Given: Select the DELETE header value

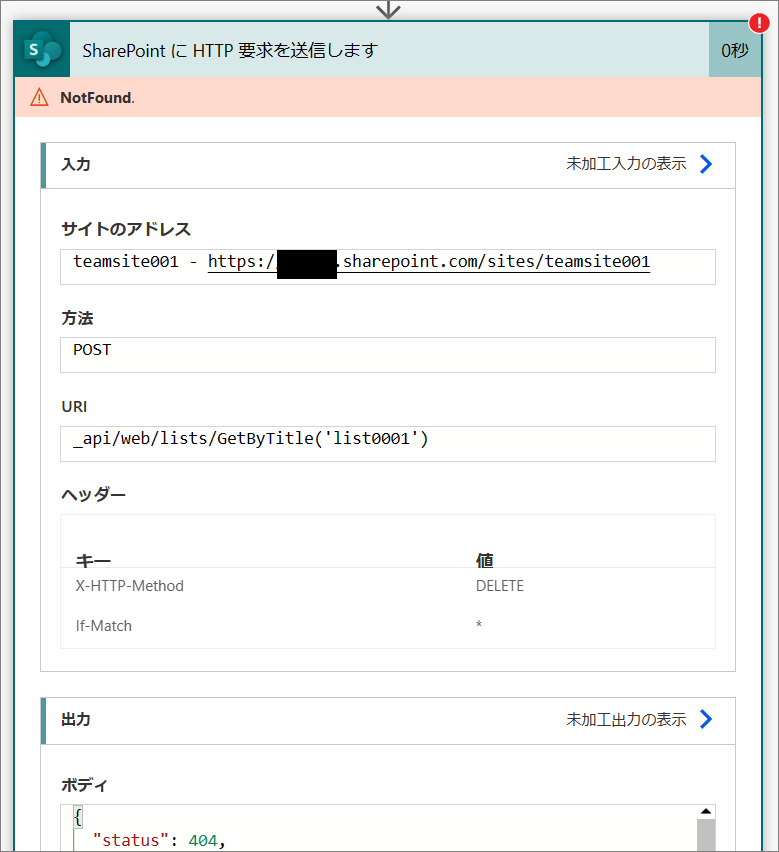Looking at the screenshot, I should pos(500,586).
